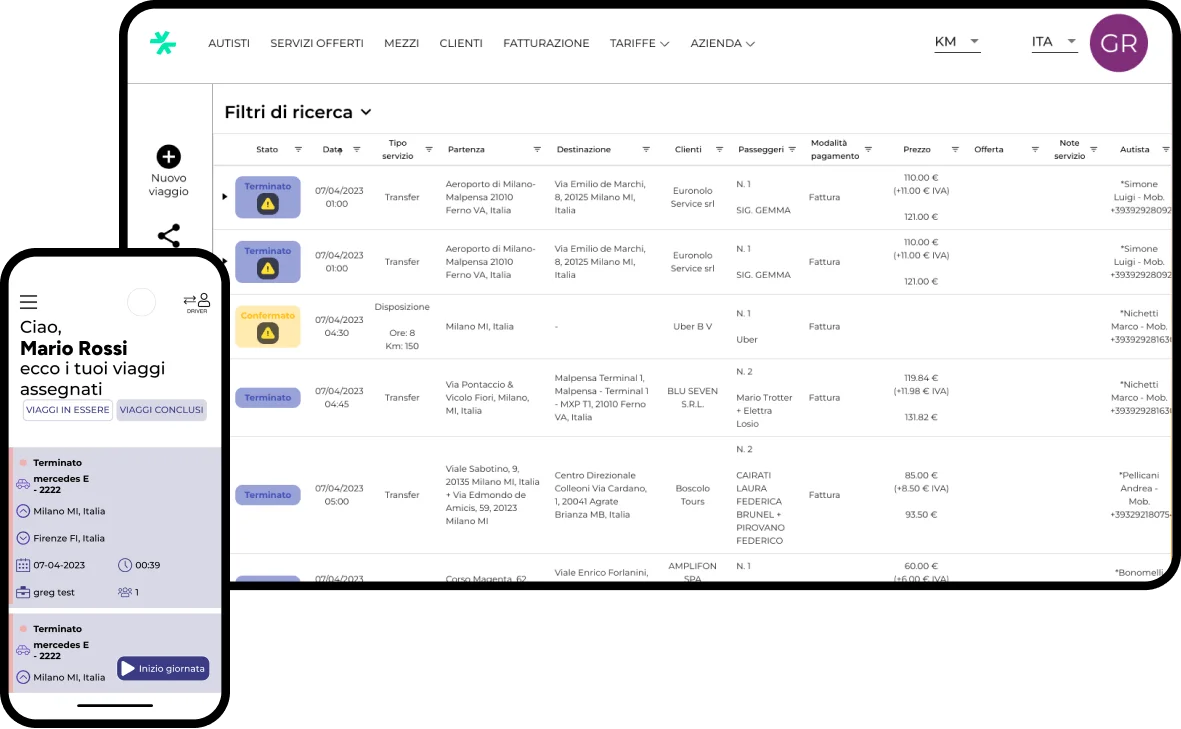Click the driver switch icon on phone

tap(196, 302)
